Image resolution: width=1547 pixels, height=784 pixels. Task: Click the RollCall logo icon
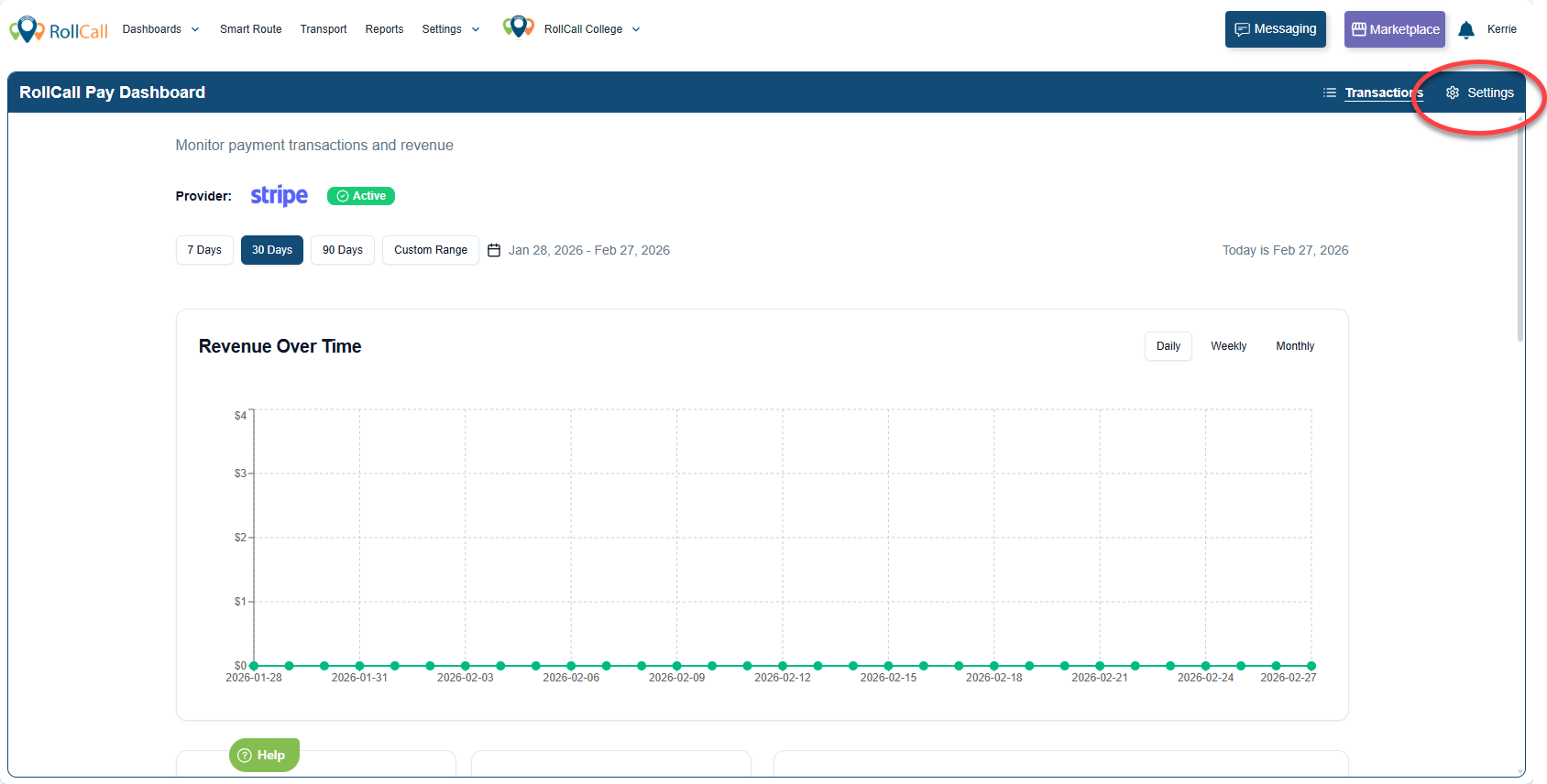tap(27, 29)
